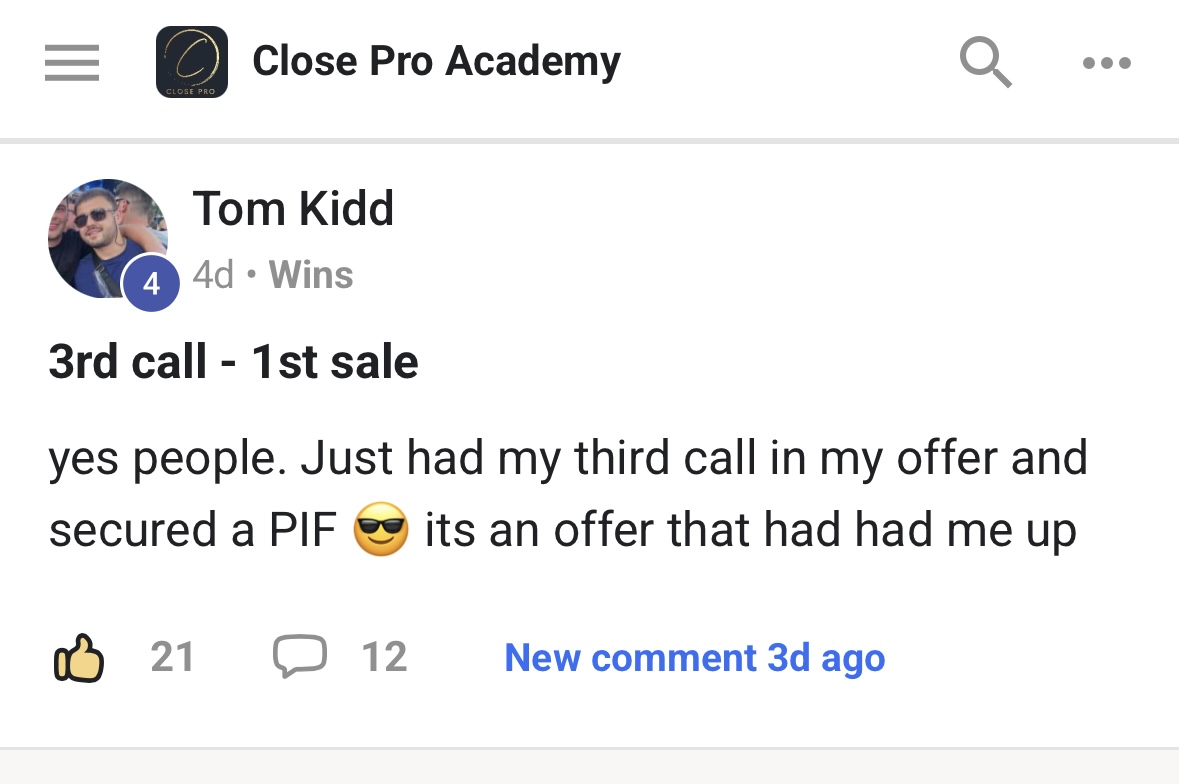Click the comment count 12
This screenshot has width=1179, height=784.
coord(384,657)
